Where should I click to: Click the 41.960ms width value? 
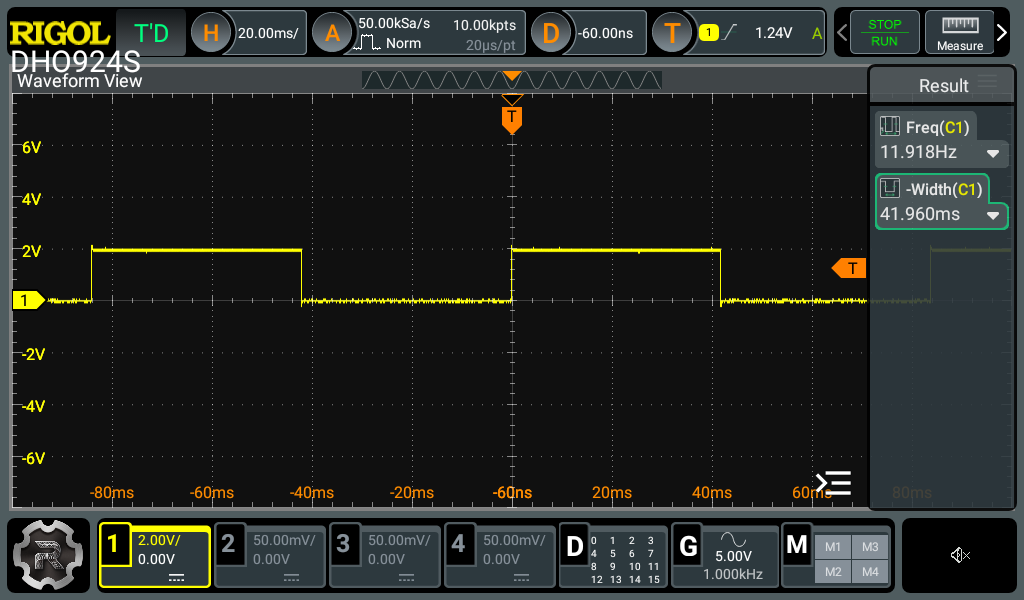[x=920, y=214]
